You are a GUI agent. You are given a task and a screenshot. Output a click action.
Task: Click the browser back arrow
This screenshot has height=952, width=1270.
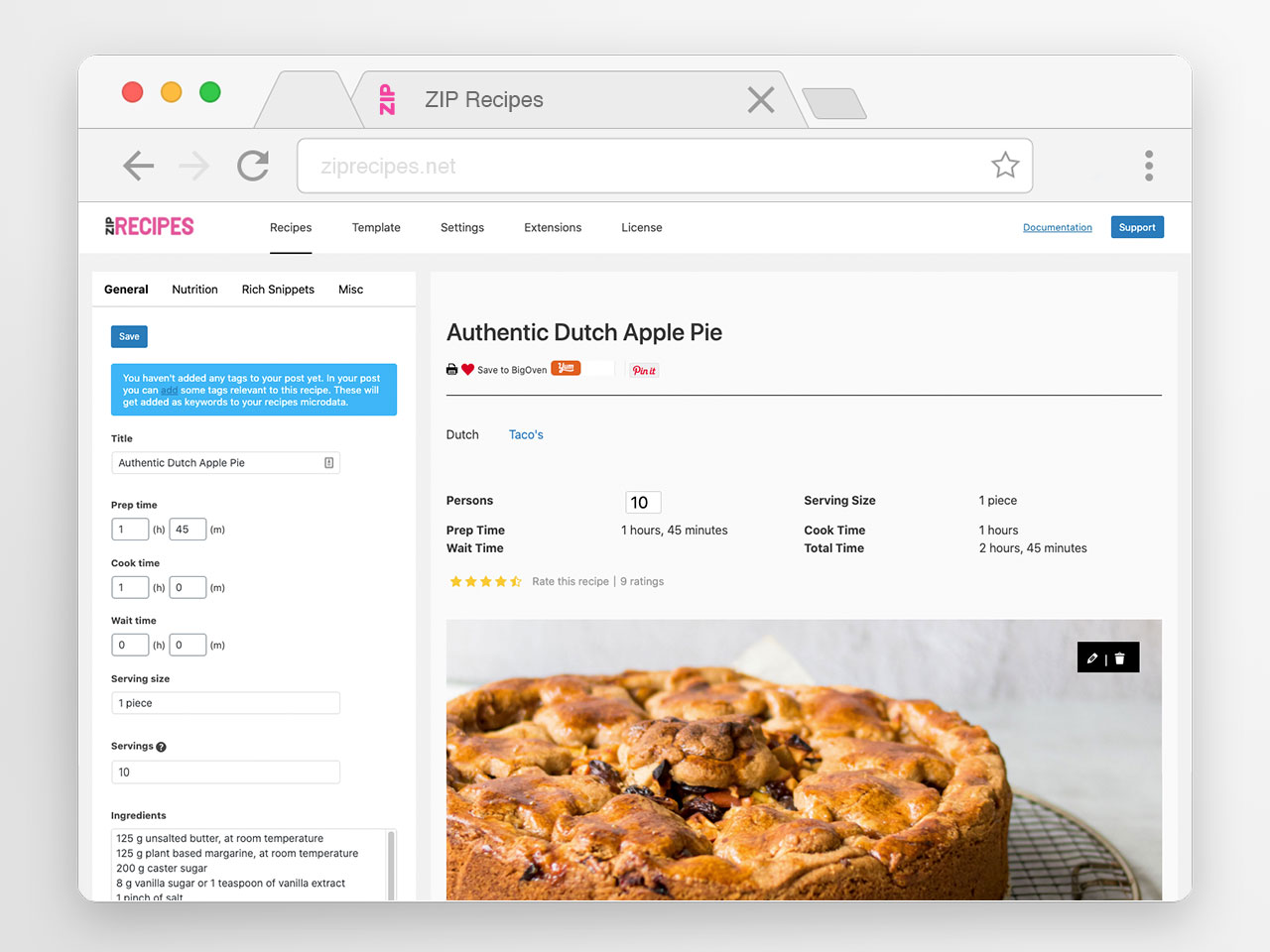tap(139, 166)
